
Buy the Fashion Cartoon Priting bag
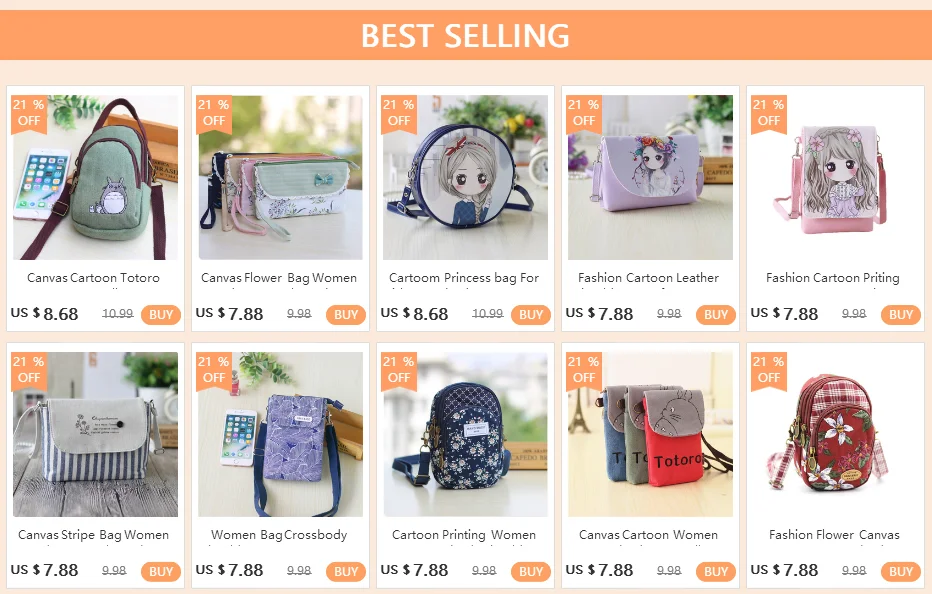coord(900,315)
